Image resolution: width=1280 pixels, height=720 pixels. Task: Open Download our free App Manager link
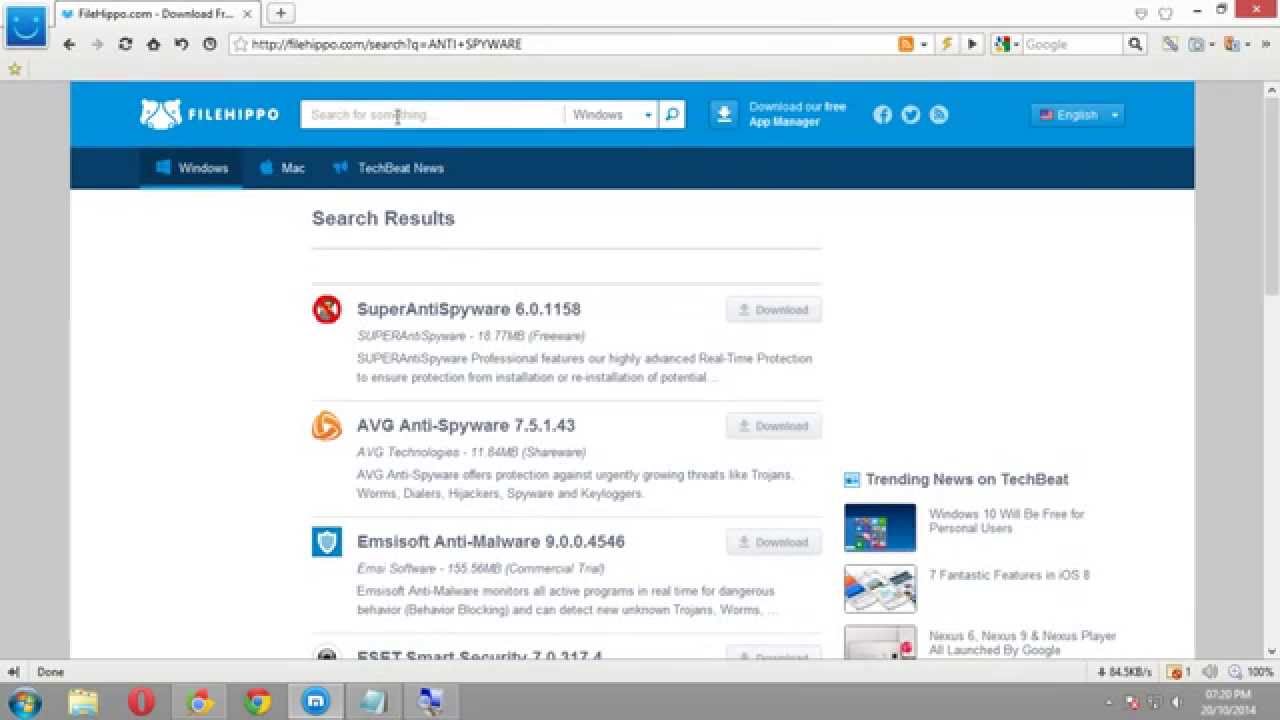(797, 114)
